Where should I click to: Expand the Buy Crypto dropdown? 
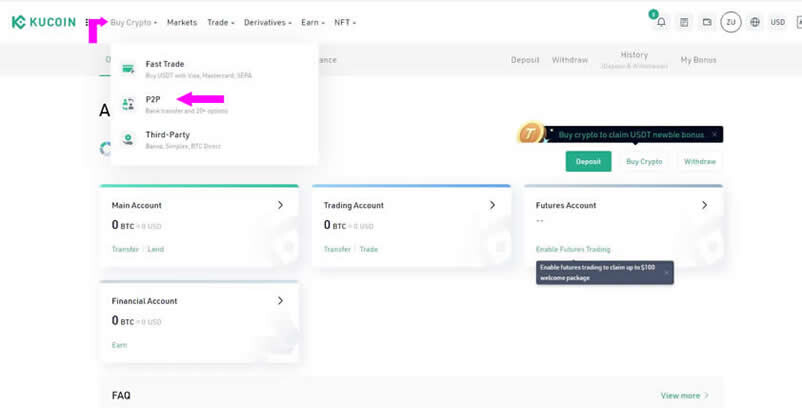click(133, 22)
